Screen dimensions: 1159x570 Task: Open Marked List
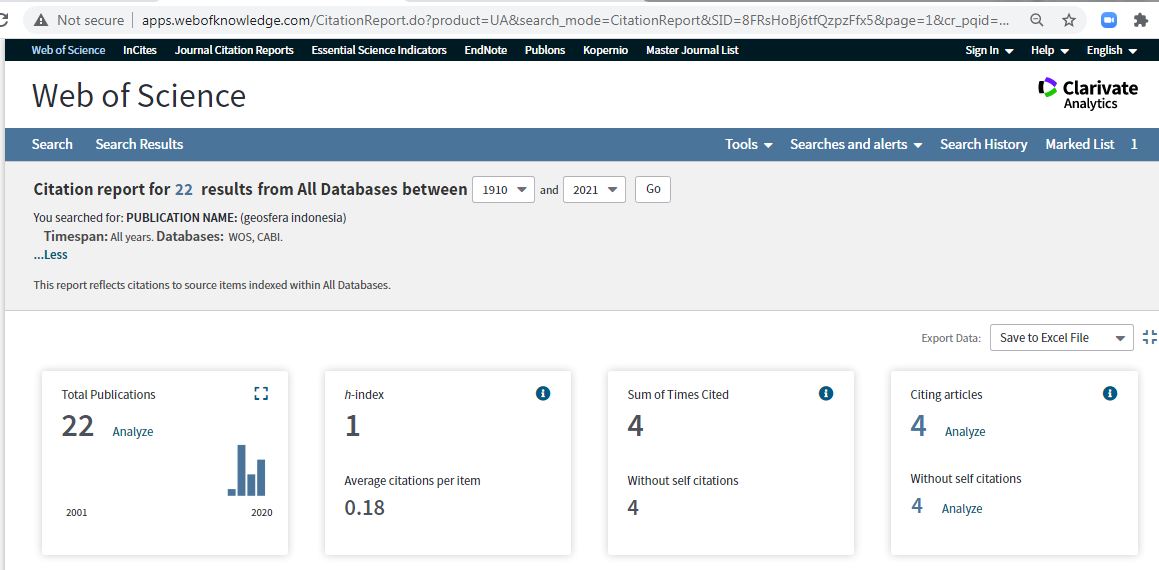click(1080, 144)
